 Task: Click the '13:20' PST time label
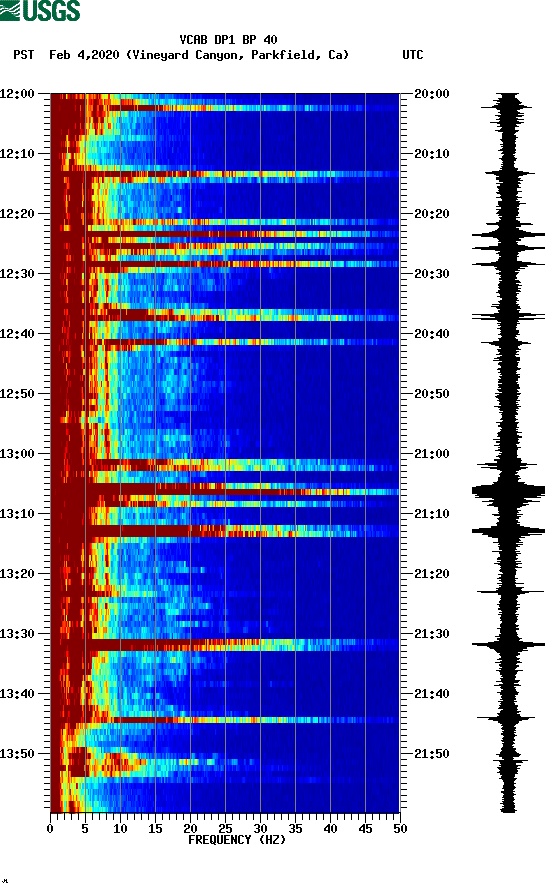coord(18,573)
